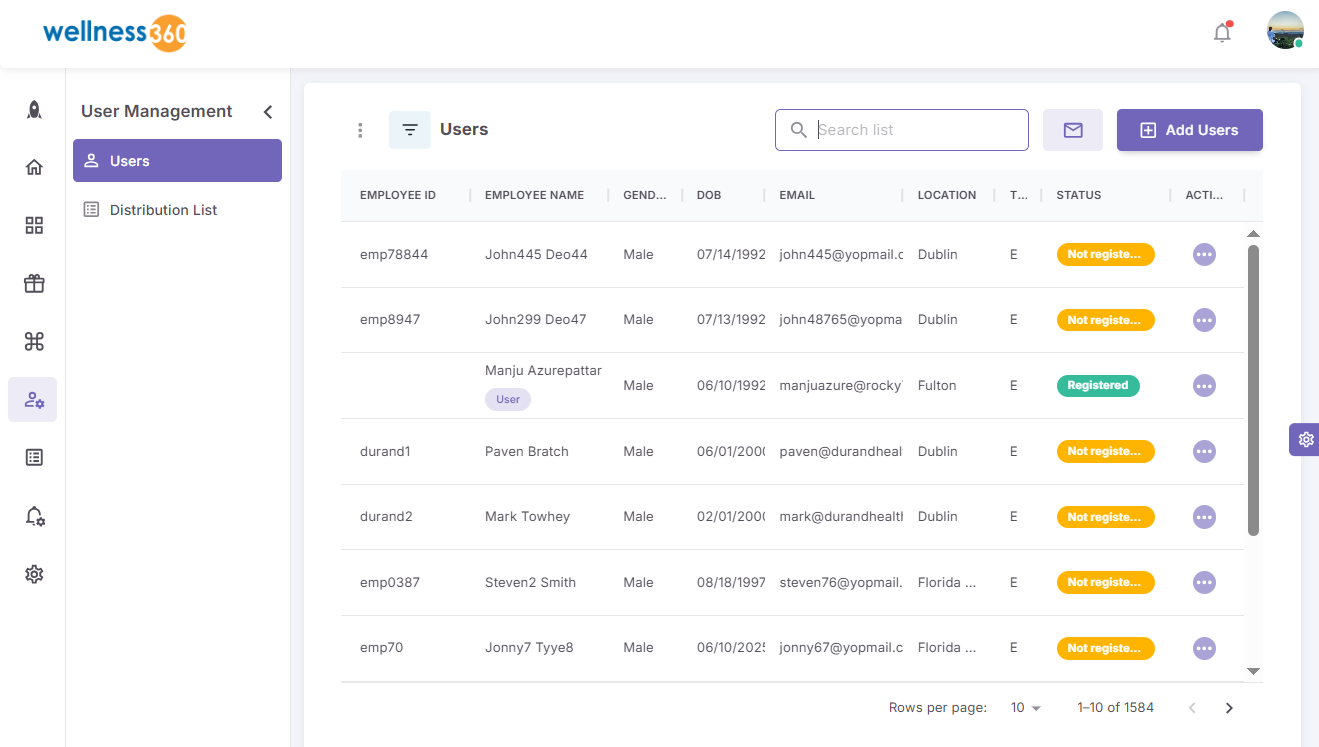Click the notification bell in header

point(1222,33)
